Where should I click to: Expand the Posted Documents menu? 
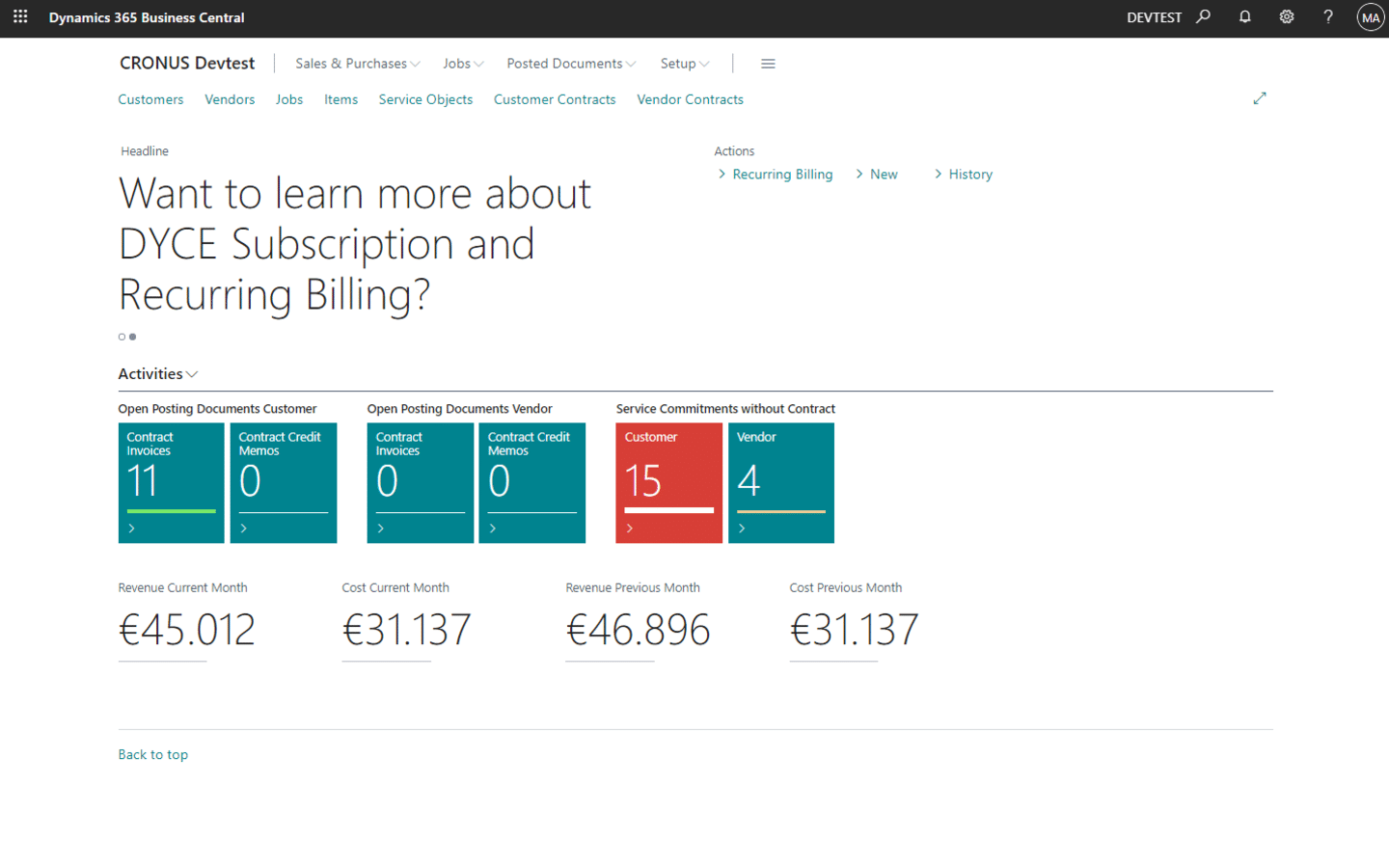click(x=571, y=64)
